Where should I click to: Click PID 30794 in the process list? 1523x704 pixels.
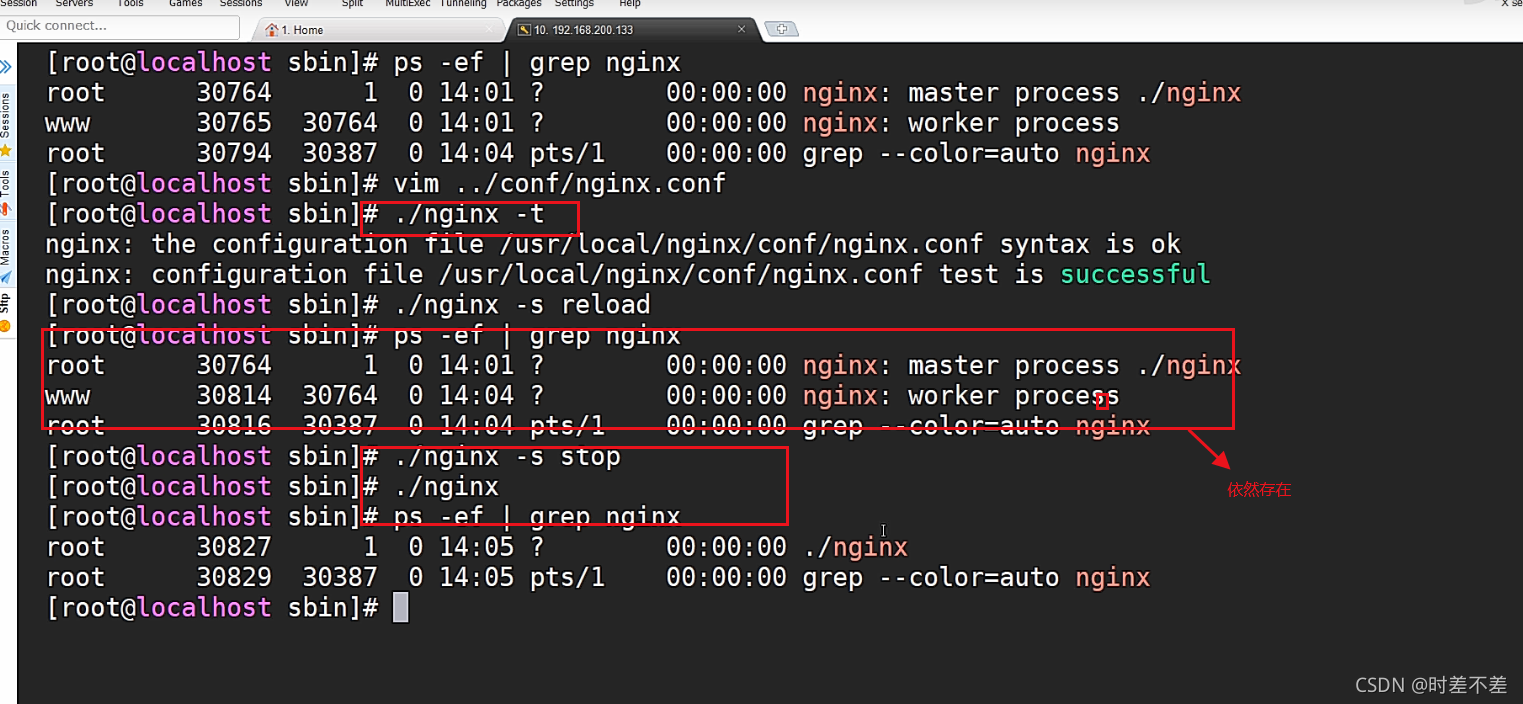234,154
